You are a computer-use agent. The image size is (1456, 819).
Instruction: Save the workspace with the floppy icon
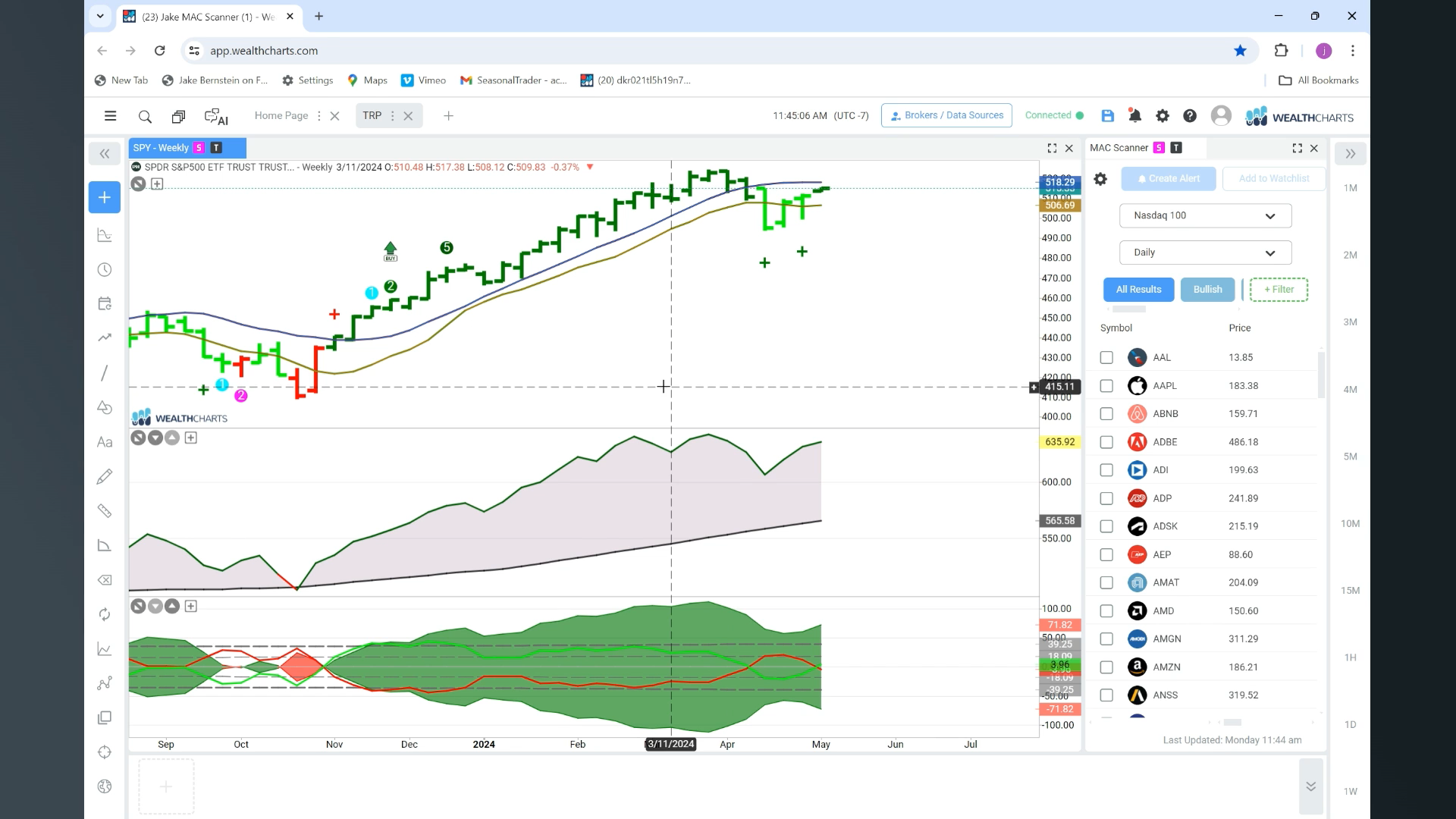click(1107, 116)
